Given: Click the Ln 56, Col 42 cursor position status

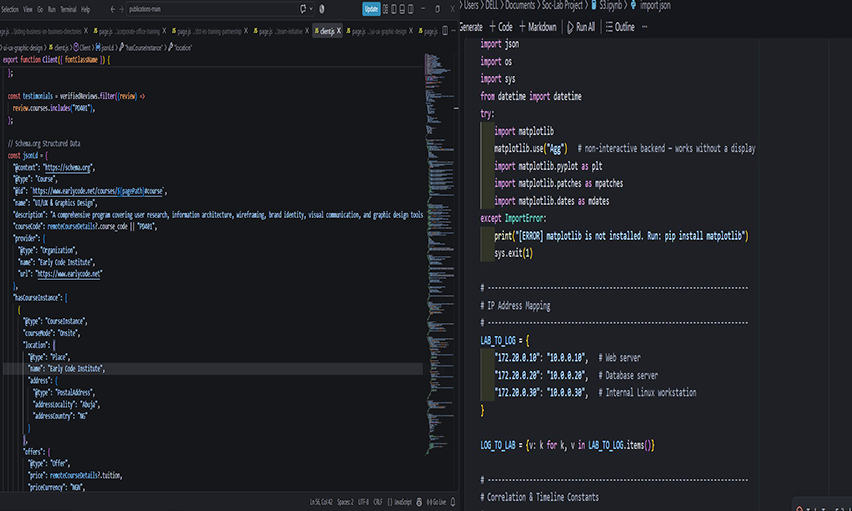Looking at the screenshot, I should (321, 502).
